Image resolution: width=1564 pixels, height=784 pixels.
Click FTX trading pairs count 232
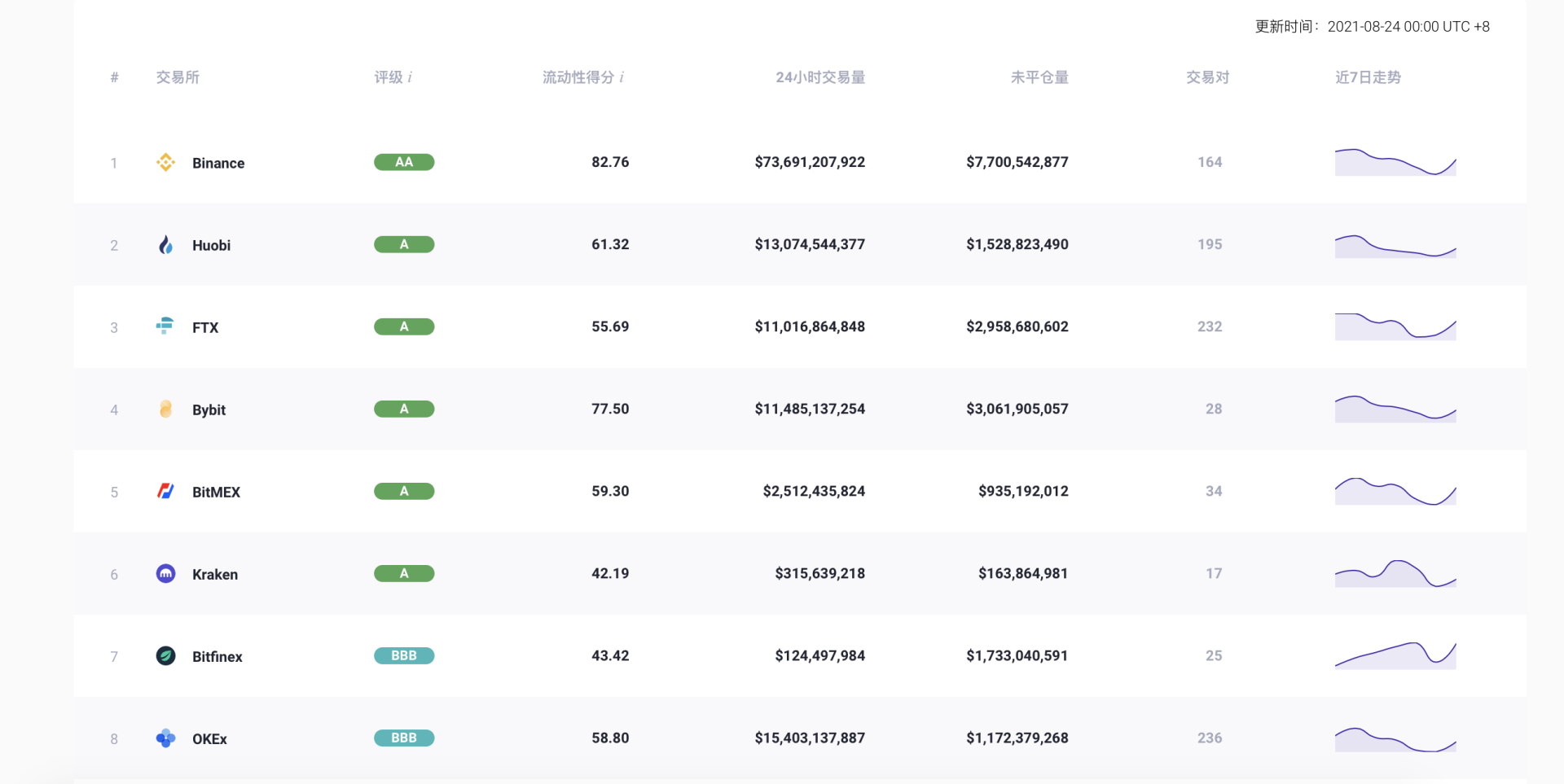coord(1210,326)
